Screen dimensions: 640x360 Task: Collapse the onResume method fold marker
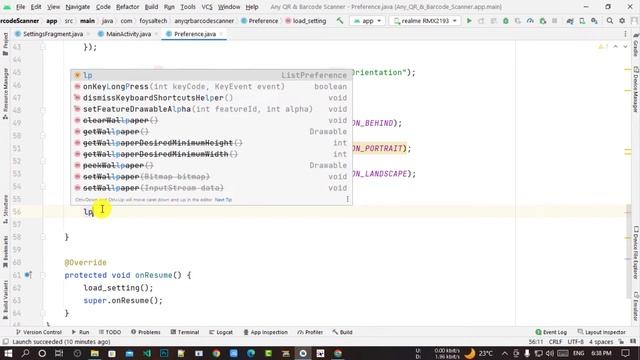point(43,275)
